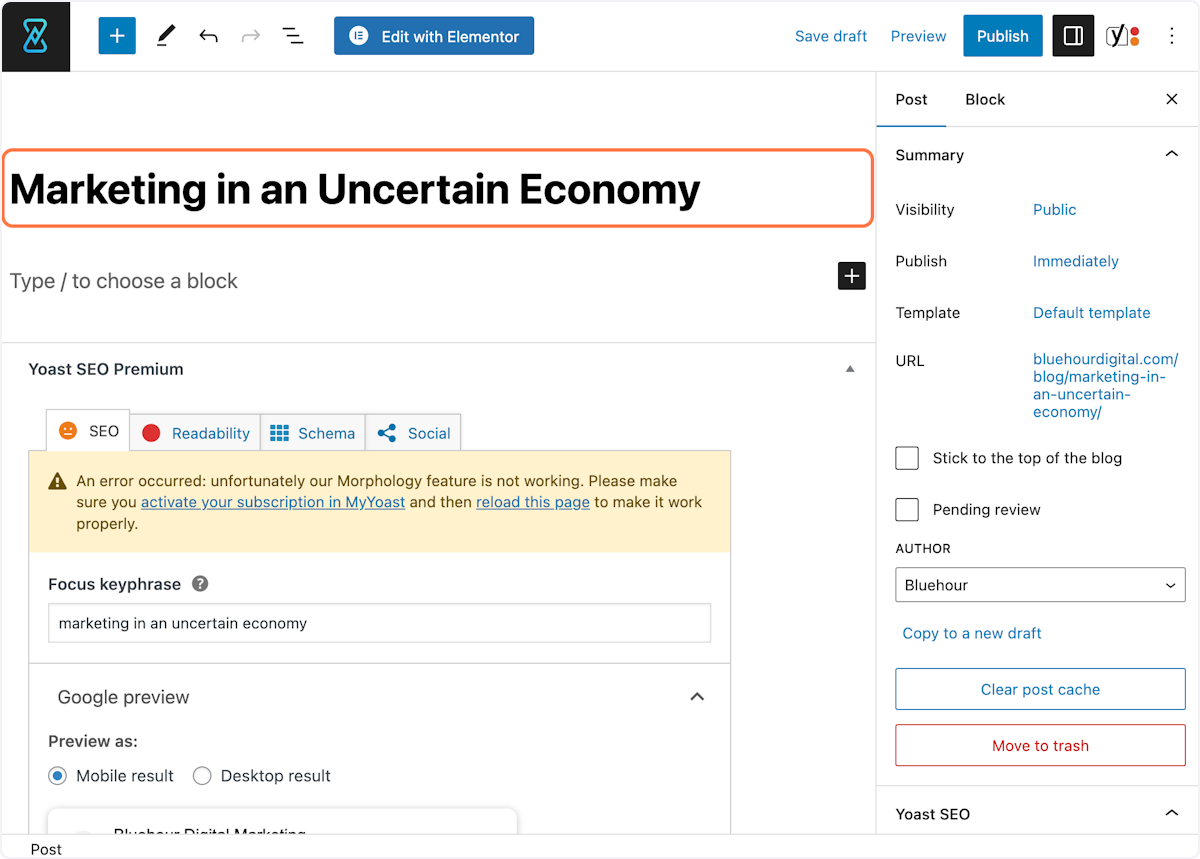Toggle the settings sidebar icon
Viewport: 1200px width, 859px height.
pyautogui.click(x=1073, y=36)
